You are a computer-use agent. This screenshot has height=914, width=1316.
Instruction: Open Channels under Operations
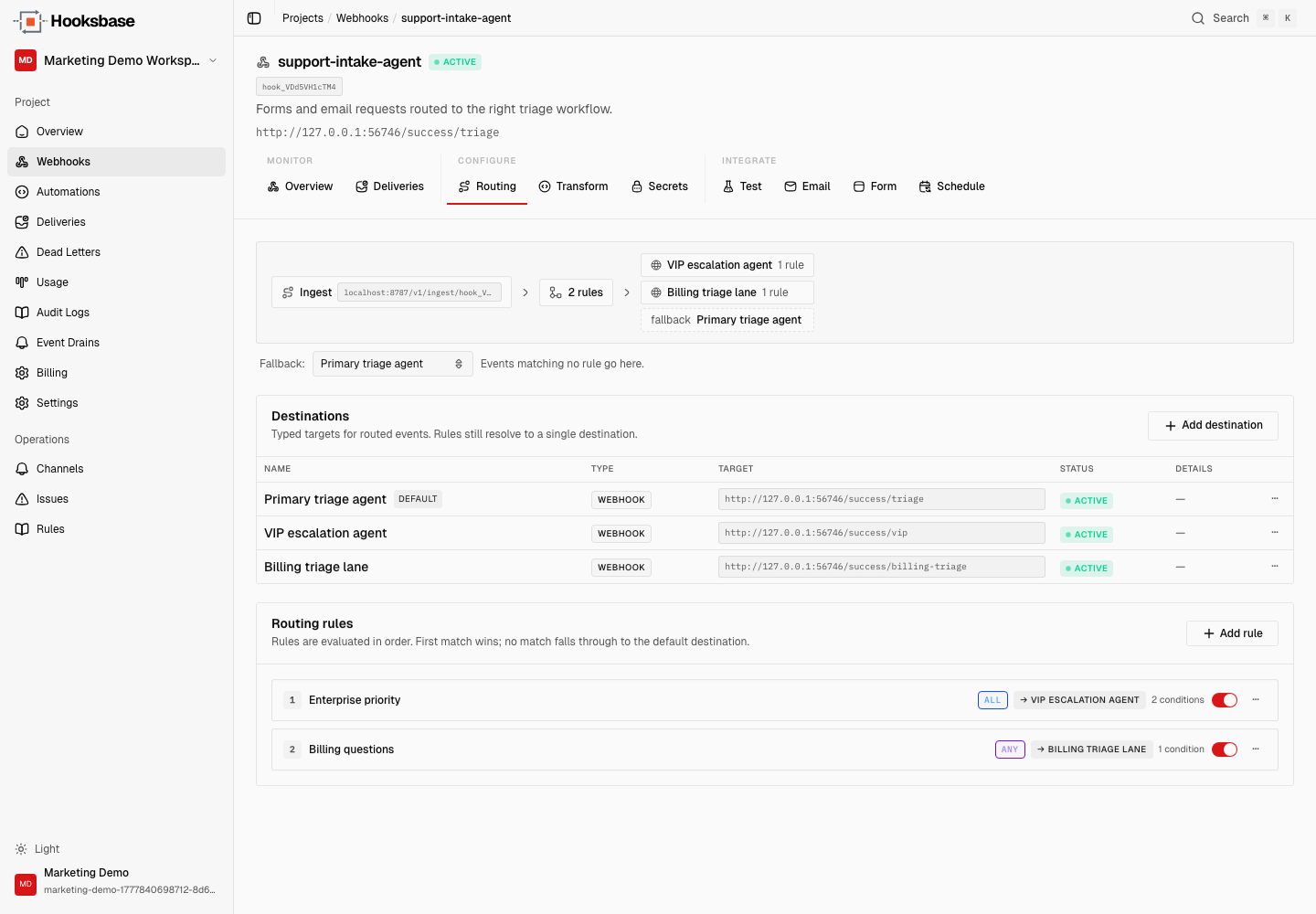117,469
